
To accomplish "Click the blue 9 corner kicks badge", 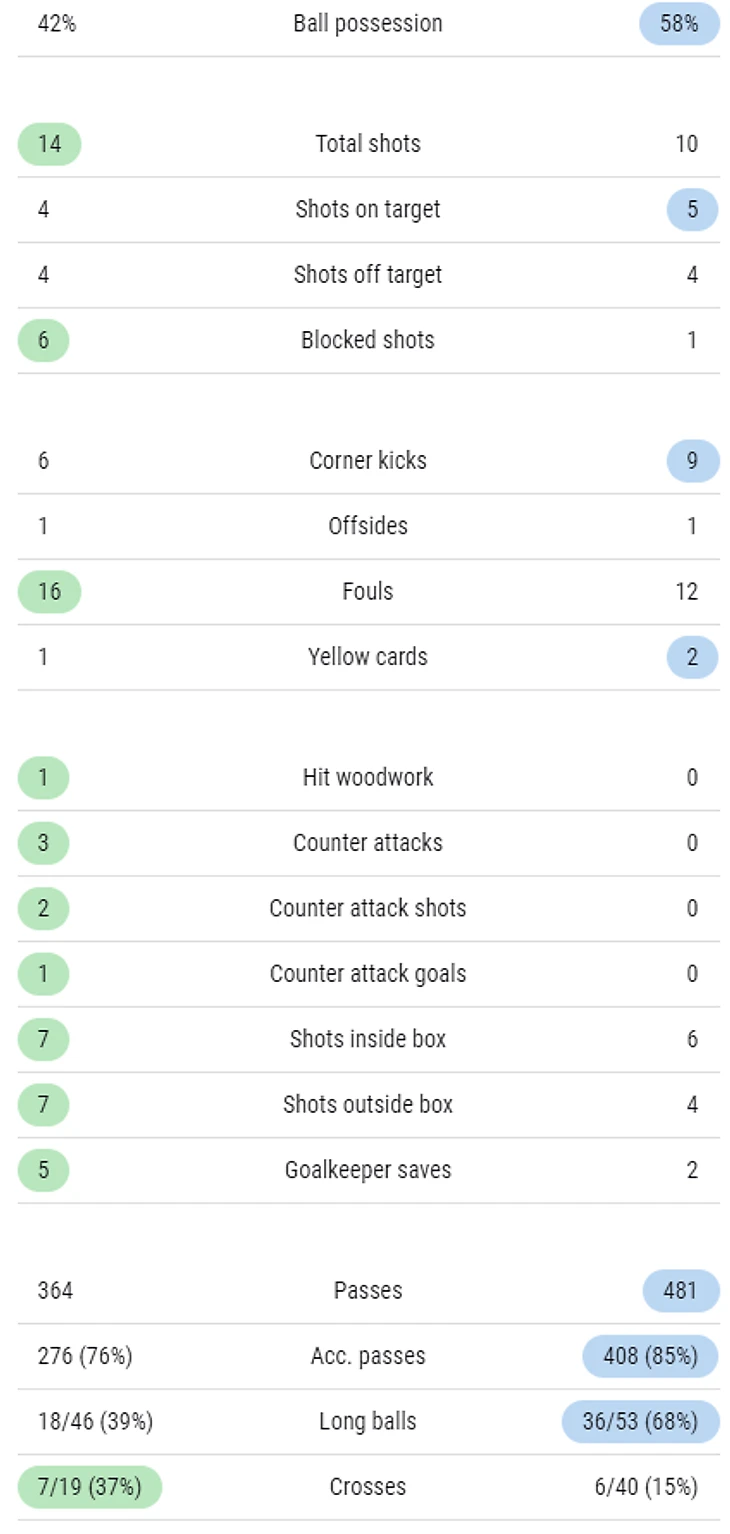I will click(692, 461).
